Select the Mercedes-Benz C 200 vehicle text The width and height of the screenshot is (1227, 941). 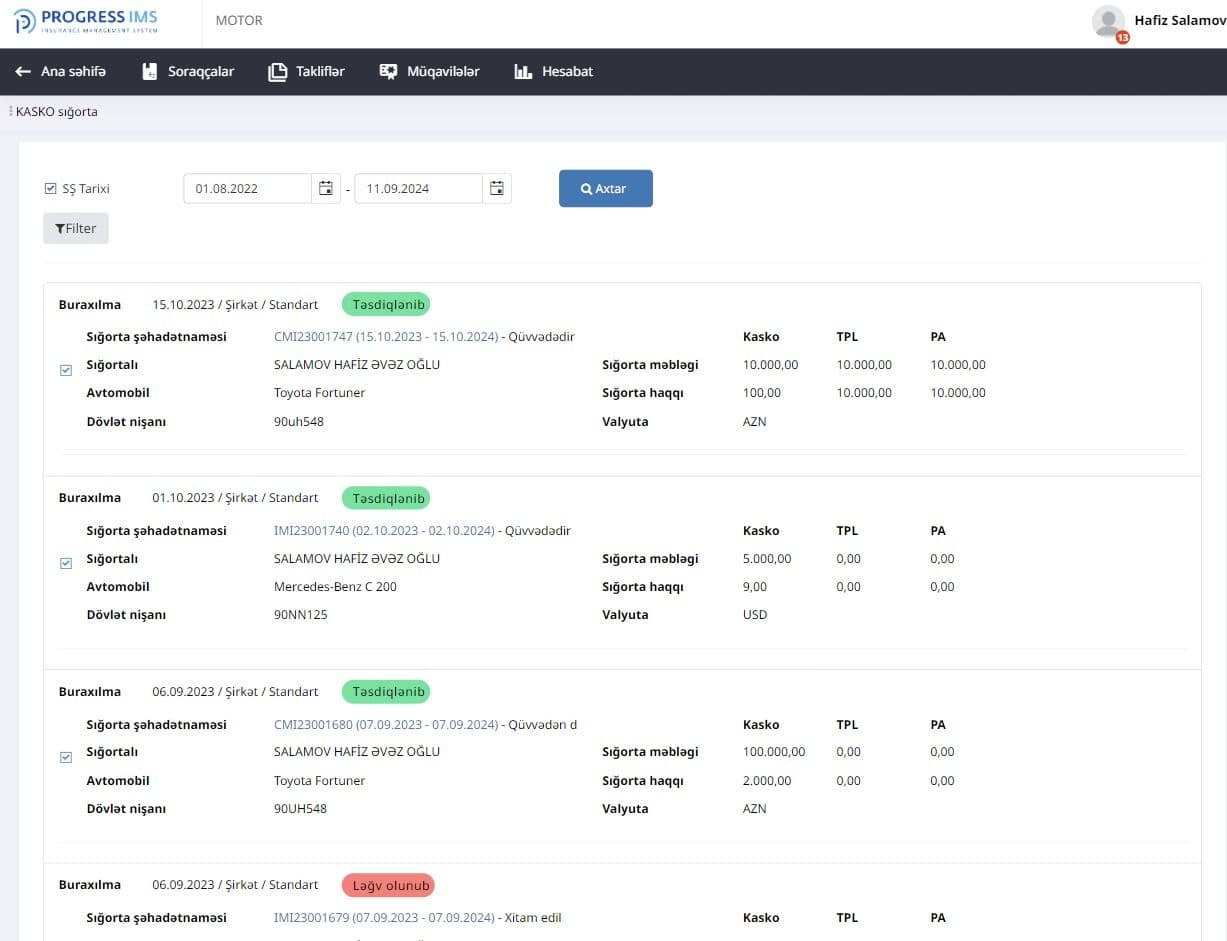click(x=335, y=587)
